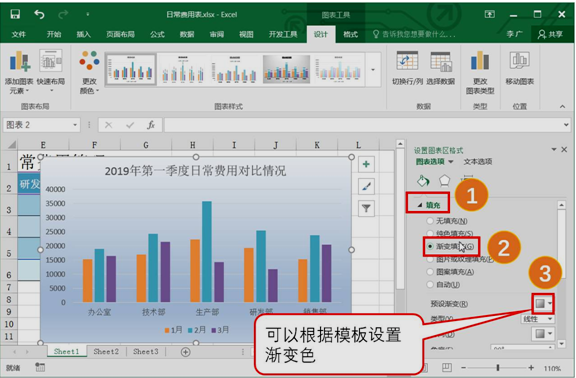Select the fourth dark chart style thumbnail
The image size is (576, 378).
click(x=287, y=69)
